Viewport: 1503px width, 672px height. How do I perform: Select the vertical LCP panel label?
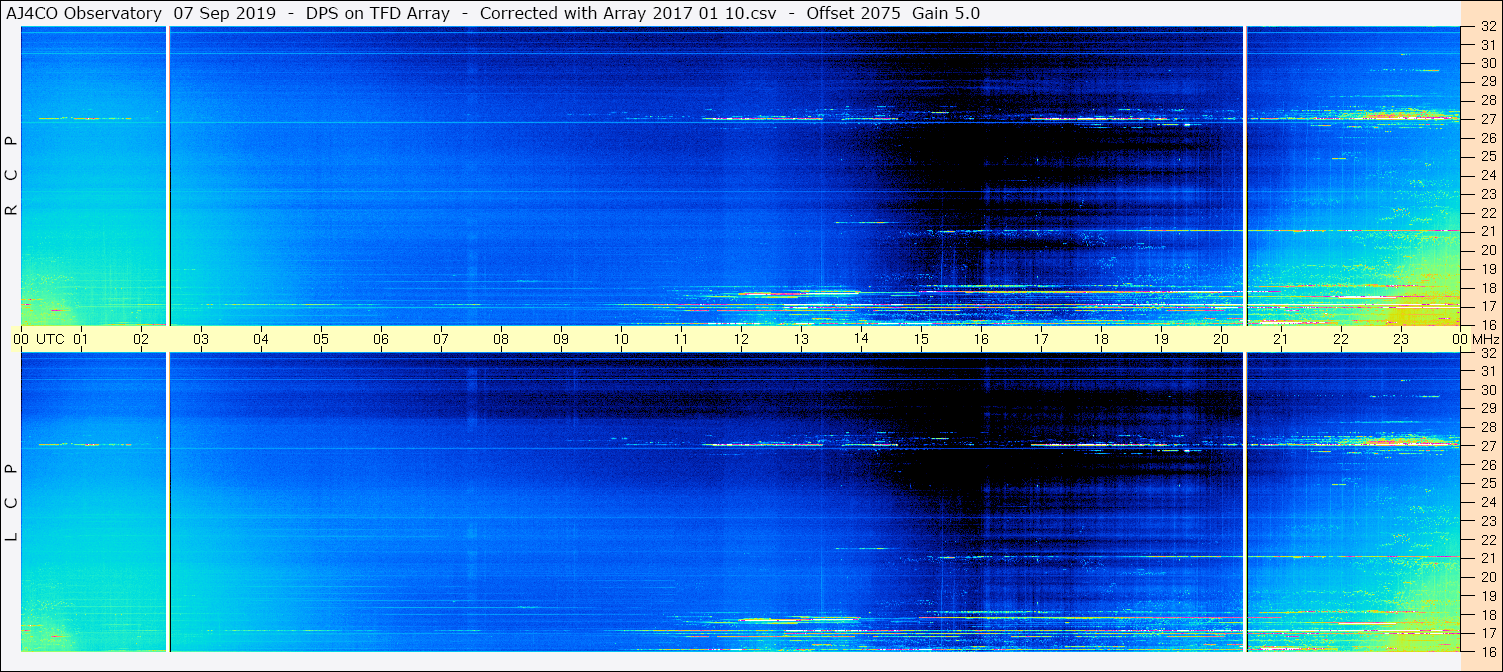[12, 502]
